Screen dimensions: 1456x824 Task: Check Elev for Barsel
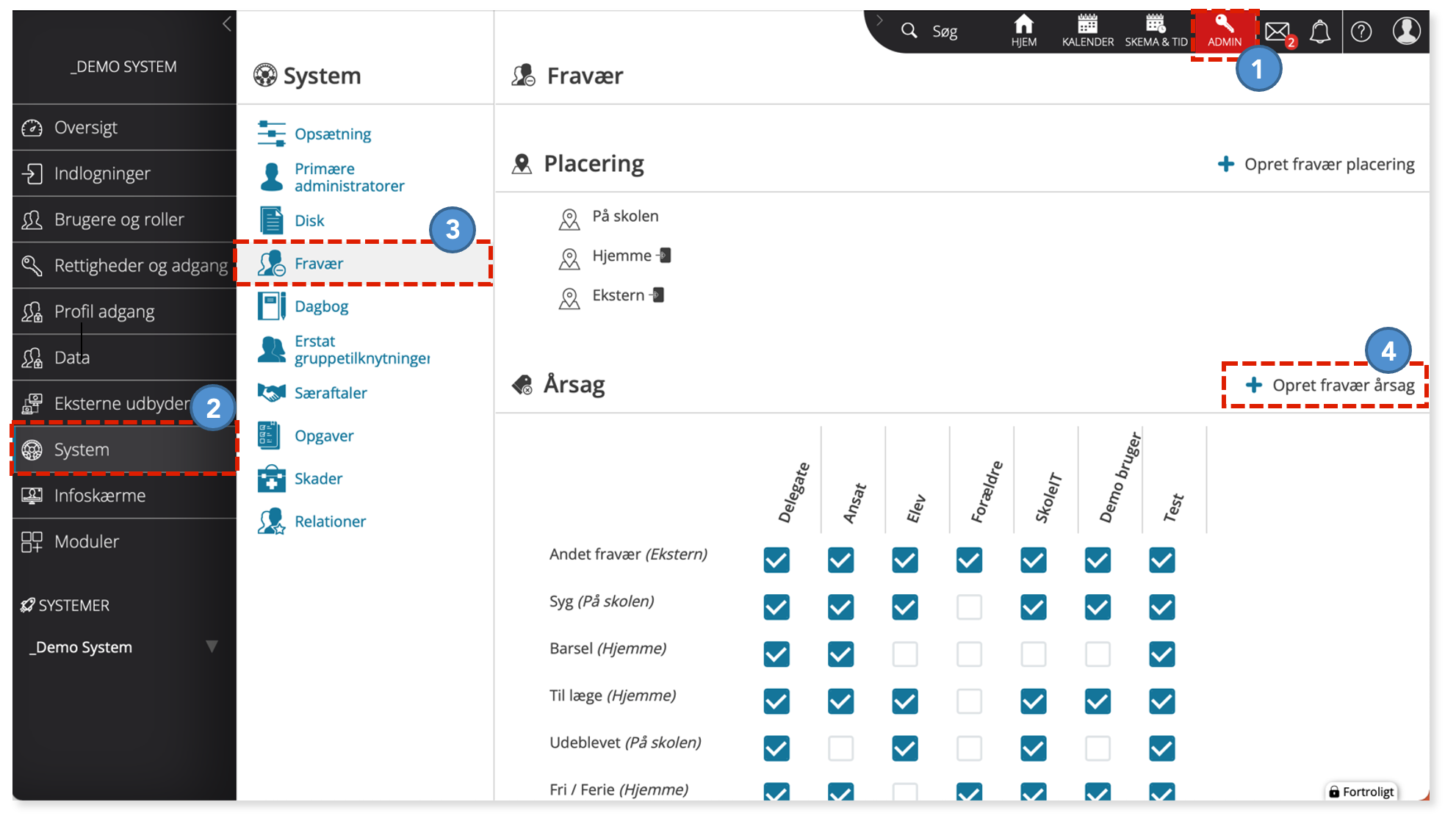click(904, 654)
